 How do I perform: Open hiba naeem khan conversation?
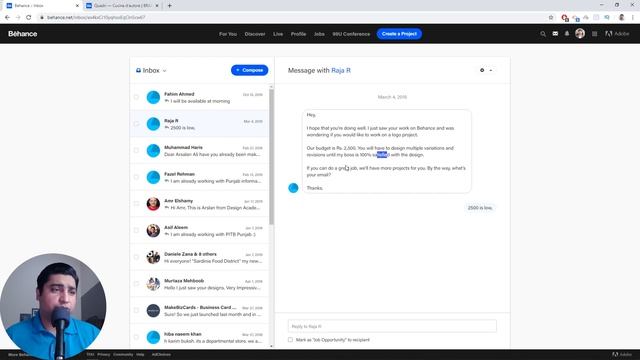click(200, 337)
